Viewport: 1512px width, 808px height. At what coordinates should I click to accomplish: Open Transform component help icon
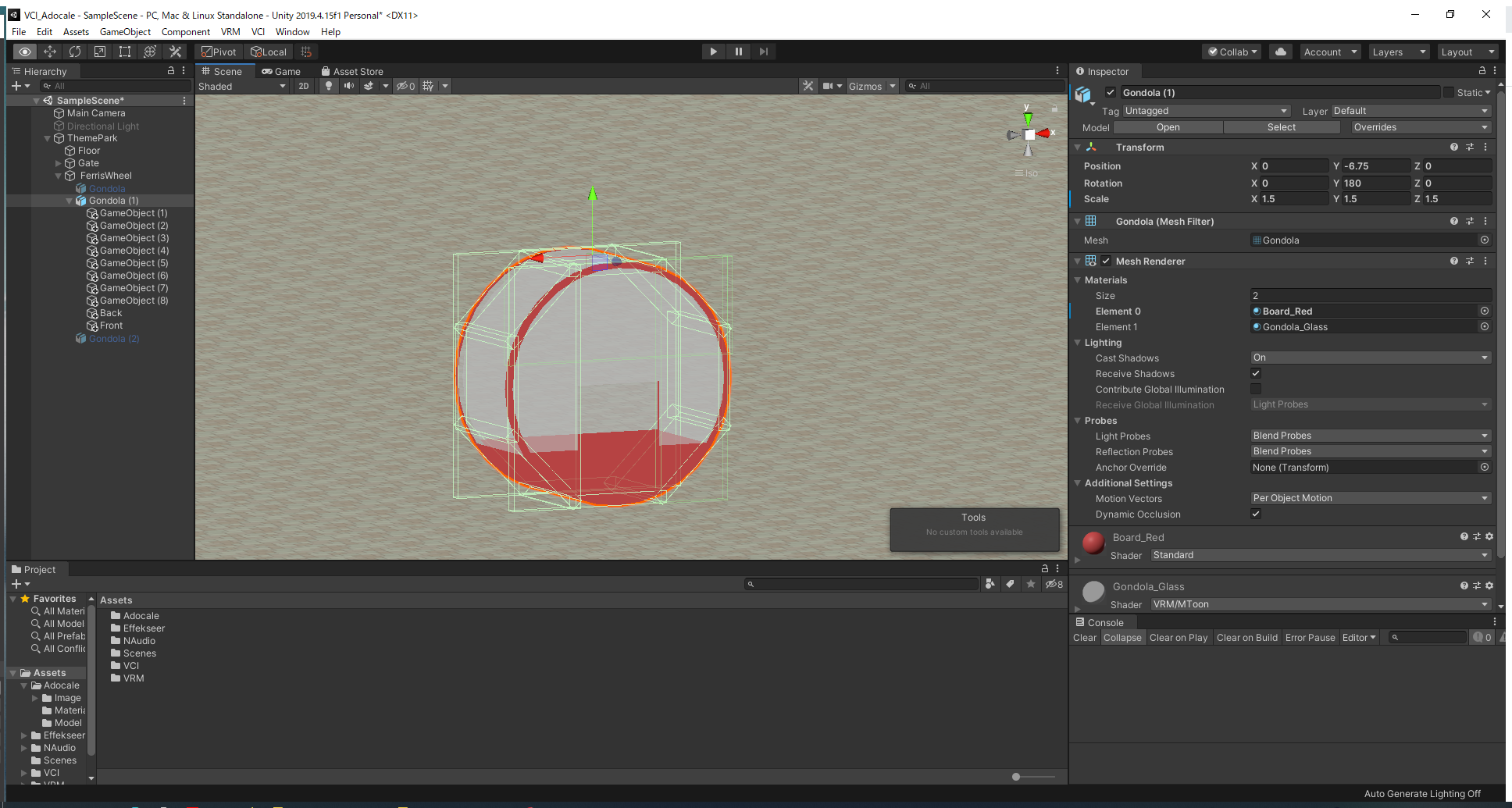coord(1453,147)
